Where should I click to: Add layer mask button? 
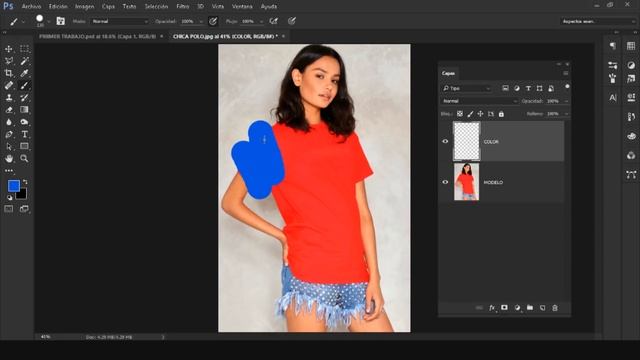pos(504,308)
